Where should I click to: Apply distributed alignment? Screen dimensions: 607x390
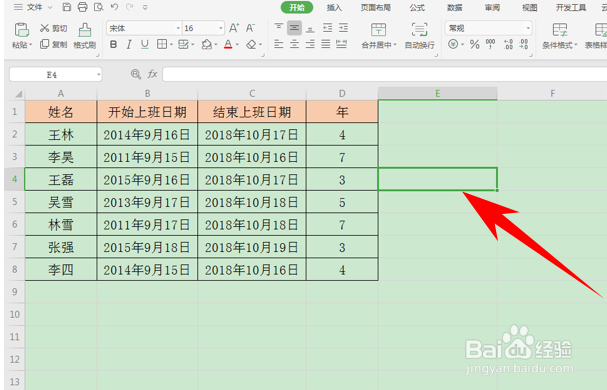coord(341,44)
